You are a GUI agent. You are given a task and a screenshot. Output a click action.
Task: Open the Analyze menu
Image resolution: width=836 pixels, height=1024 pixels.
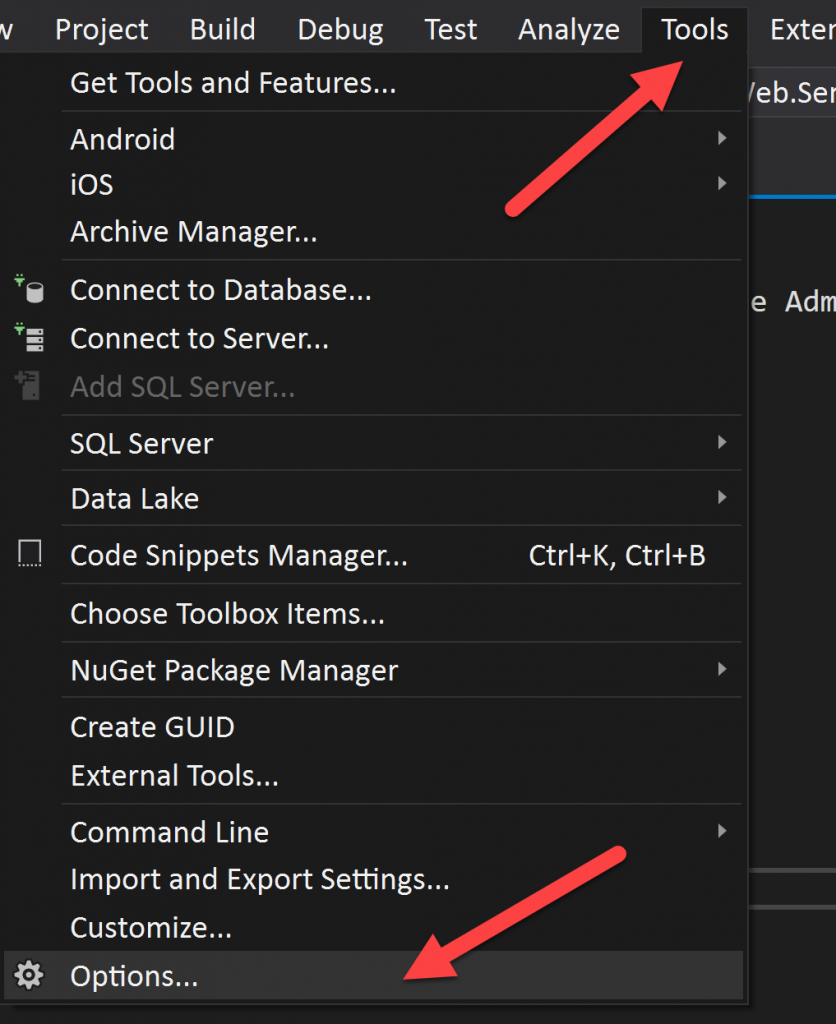569,30
